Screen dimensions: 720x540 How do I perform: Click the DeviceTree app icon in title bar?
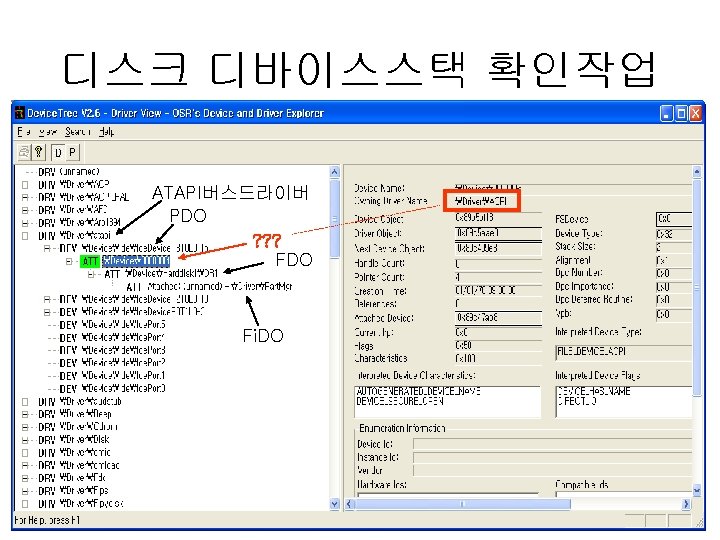(19, 113)
